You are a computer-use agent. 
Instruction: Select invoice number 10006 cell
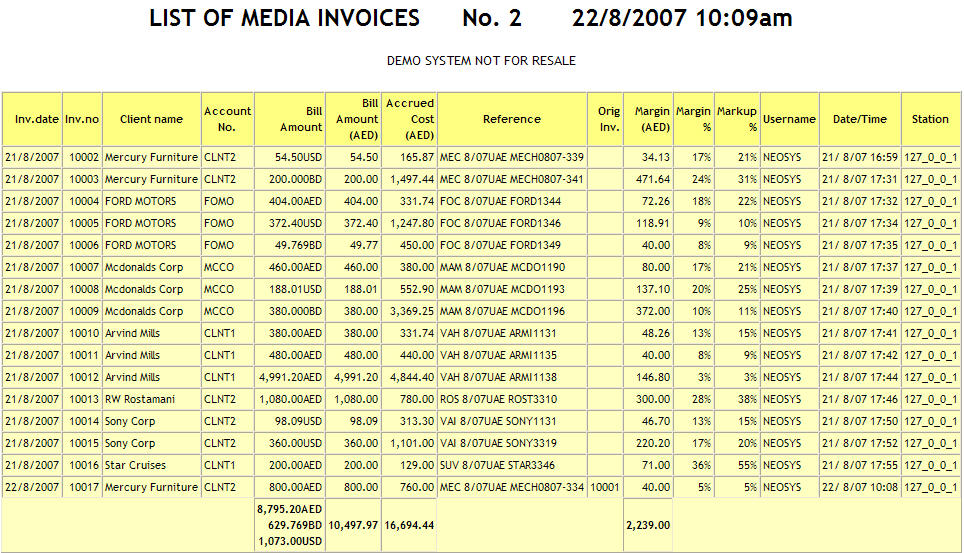pos(82,245)
